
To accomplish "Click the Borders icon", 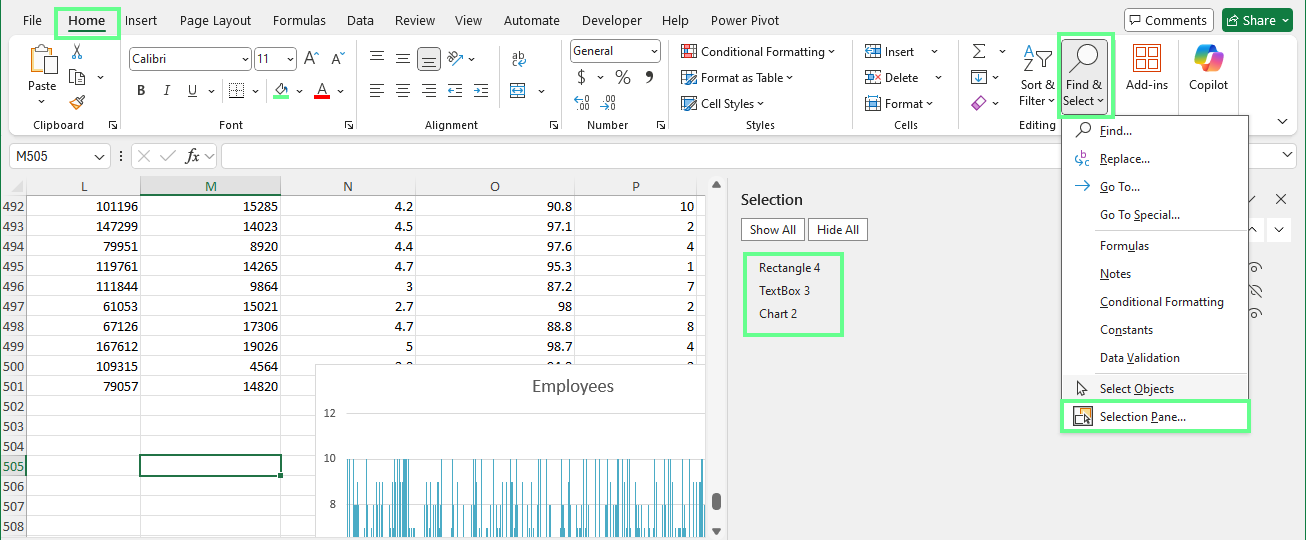I will click(x=236, y=91).
